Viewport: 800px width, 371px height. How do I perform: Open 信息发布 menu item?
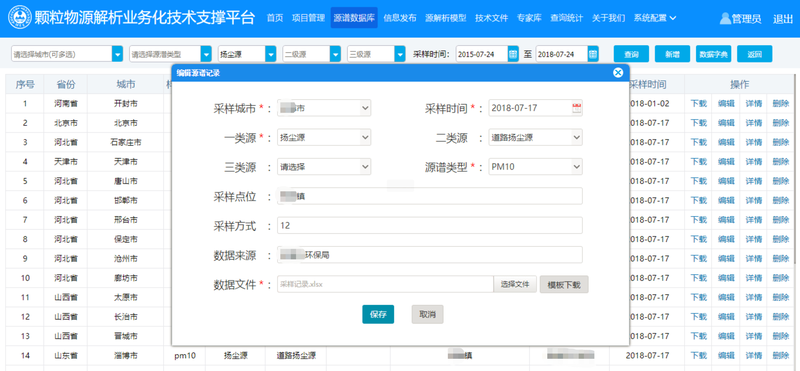click(x=399, y=18)
